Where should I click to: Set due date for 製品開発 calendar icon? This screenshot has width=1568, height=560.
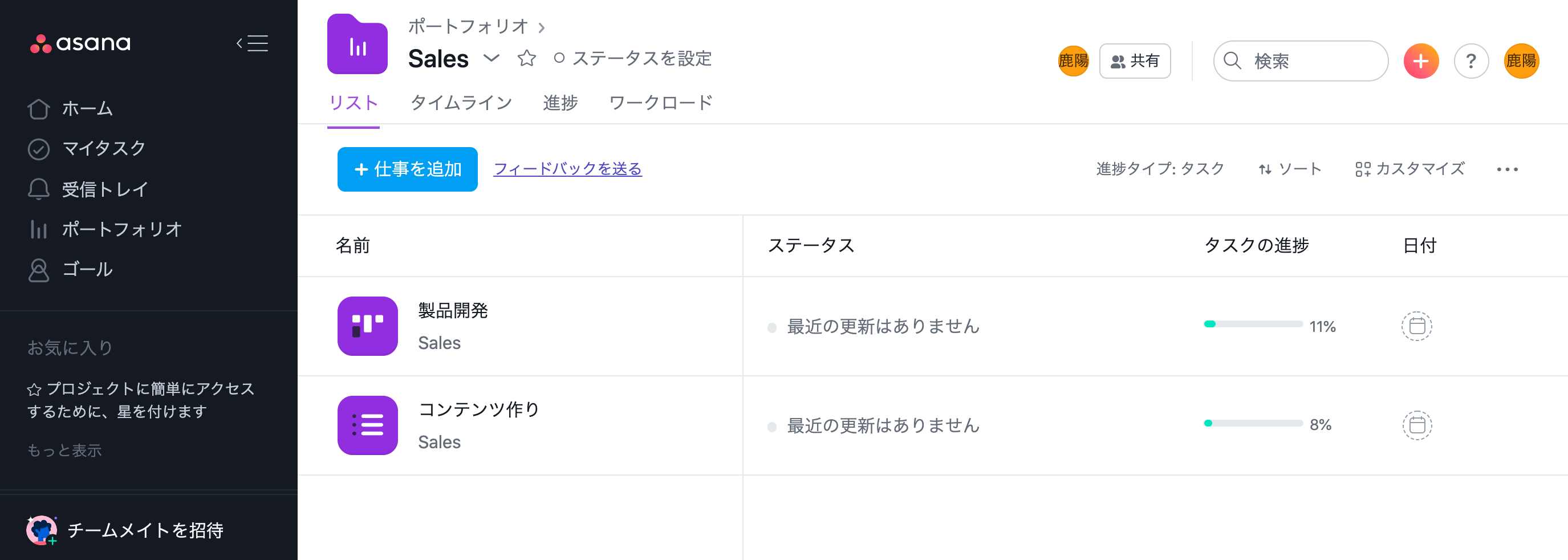click(1416, 326)
